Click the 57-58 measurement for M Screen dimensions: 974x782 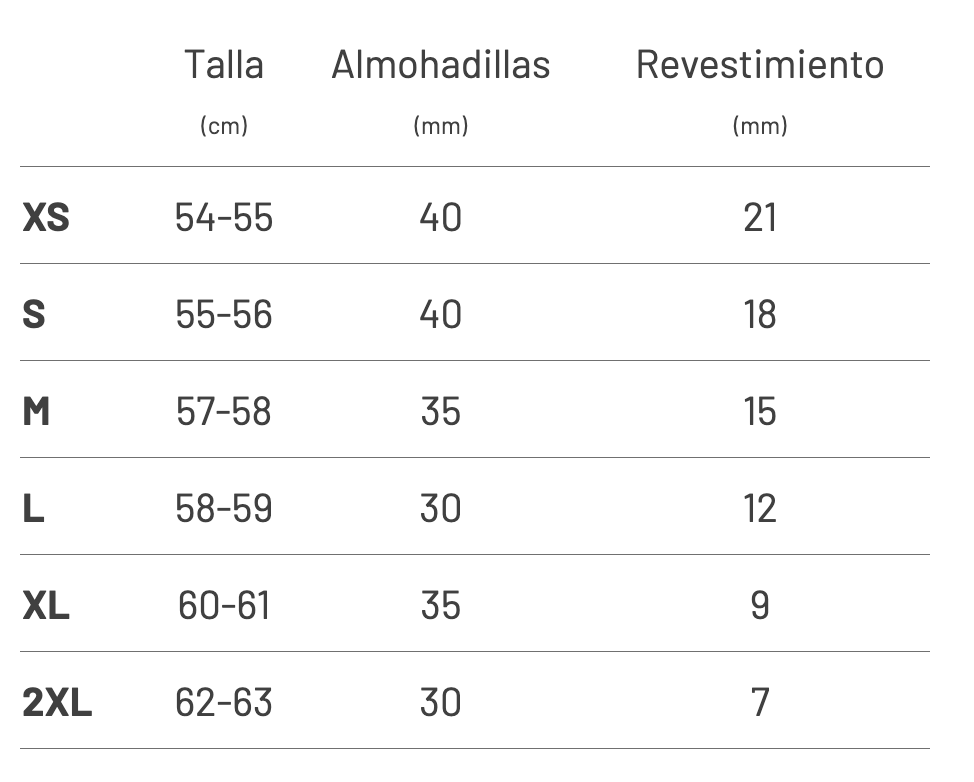[224, 411]
